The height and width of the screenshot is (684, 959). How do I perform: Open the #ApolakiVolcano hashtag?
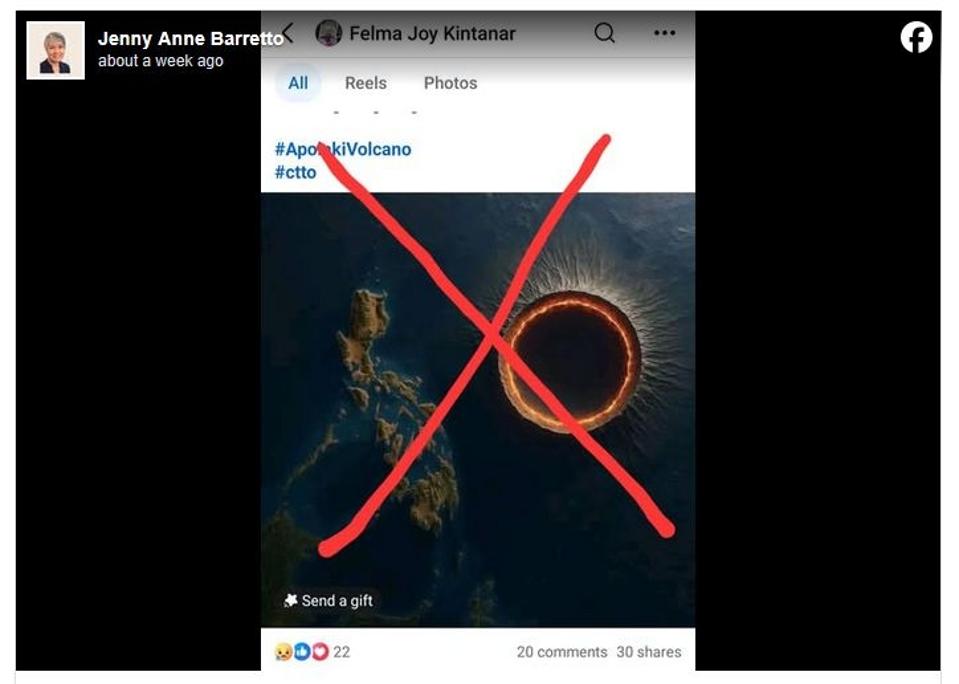[x=342, y=149]
